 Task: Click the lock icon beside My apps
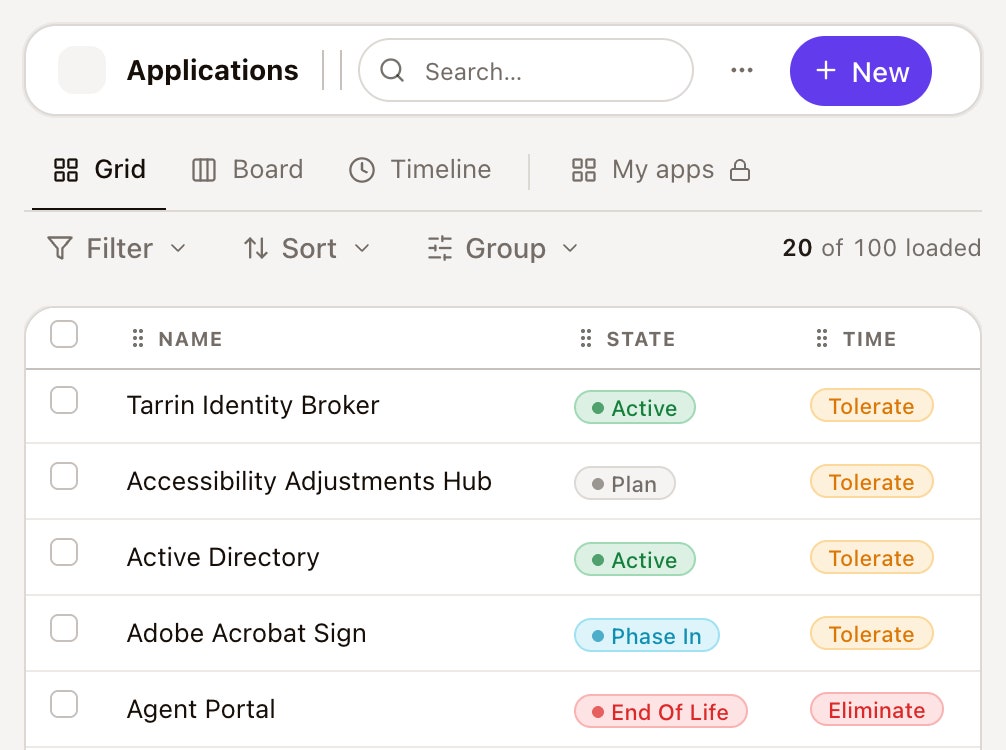[x=740, y=170]
